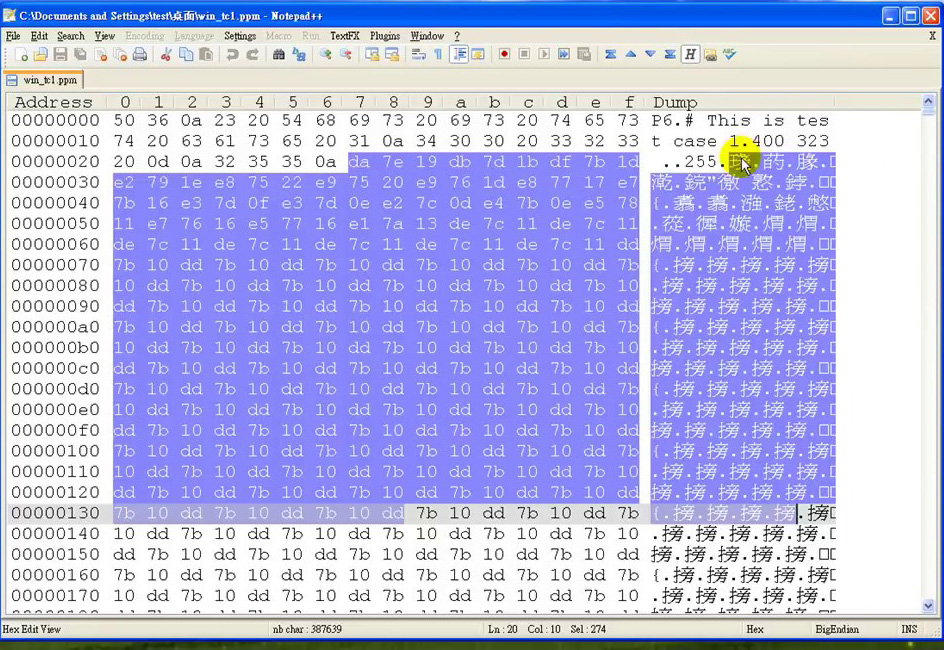Cut selection with the scissors icon
Screen dimensions: 944x650
coord(166,55)
